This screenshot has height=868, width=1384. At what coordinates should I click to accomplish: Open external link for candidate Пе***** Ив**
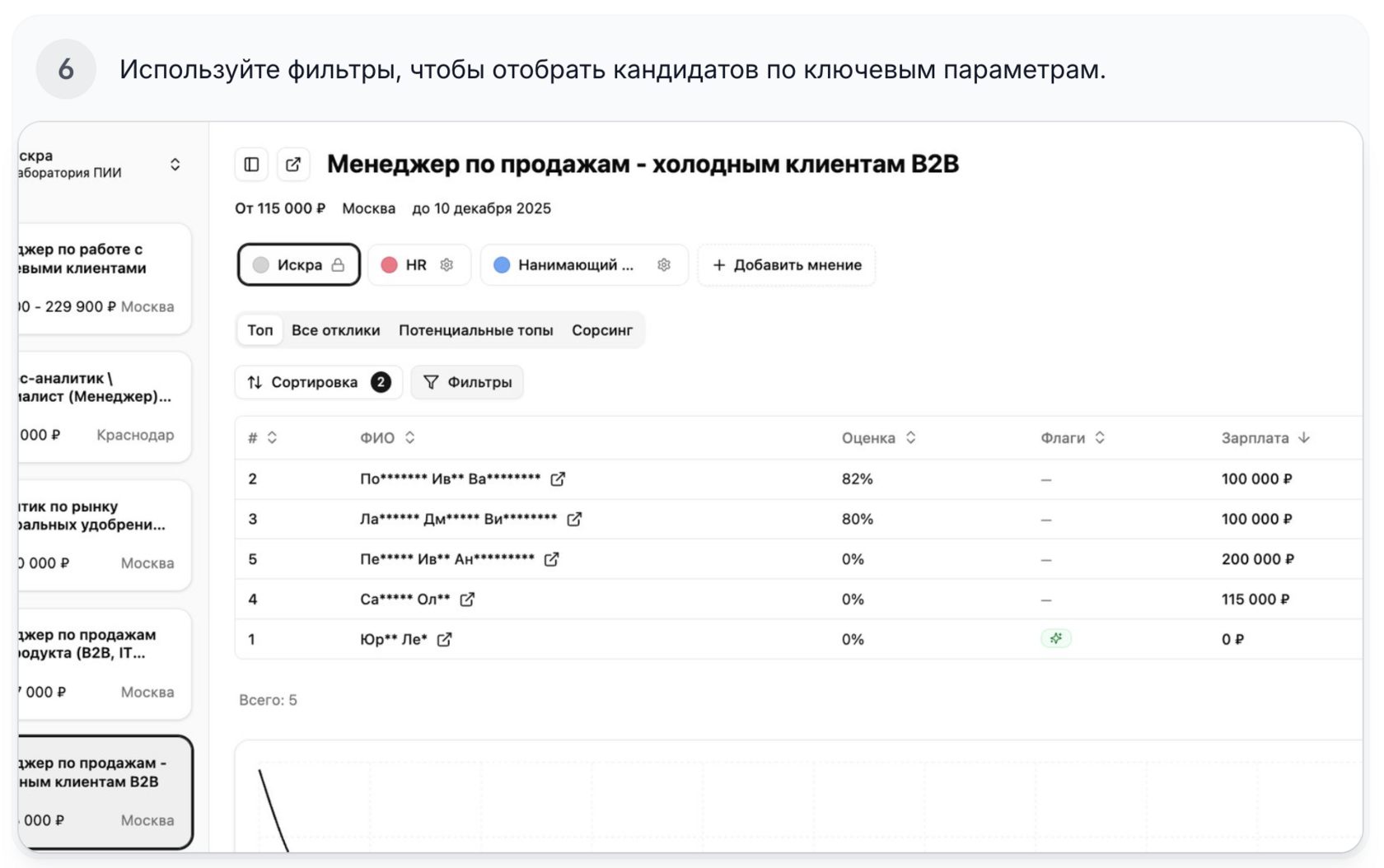(551, 560)
